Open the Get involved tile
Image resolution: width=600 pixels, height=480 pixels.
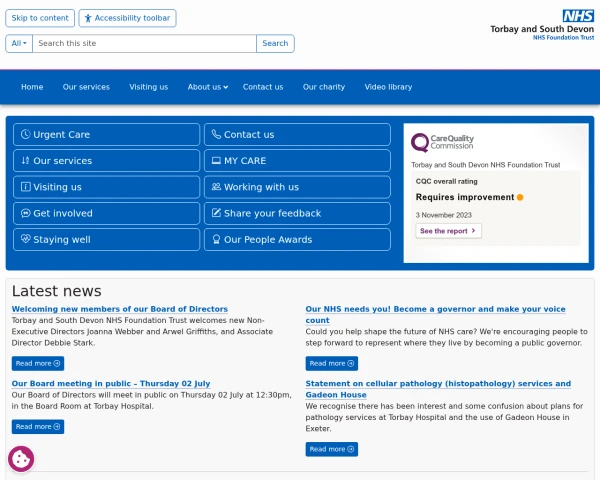(x=106, y=213)
